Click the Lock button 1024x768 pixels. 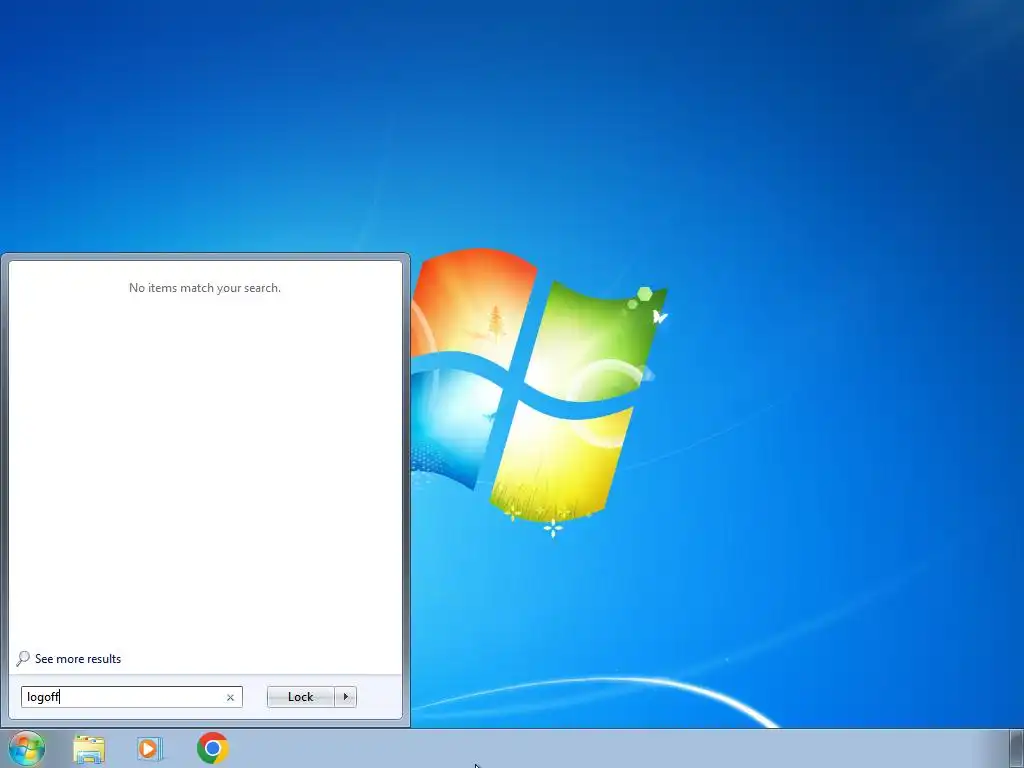(300, 697)
